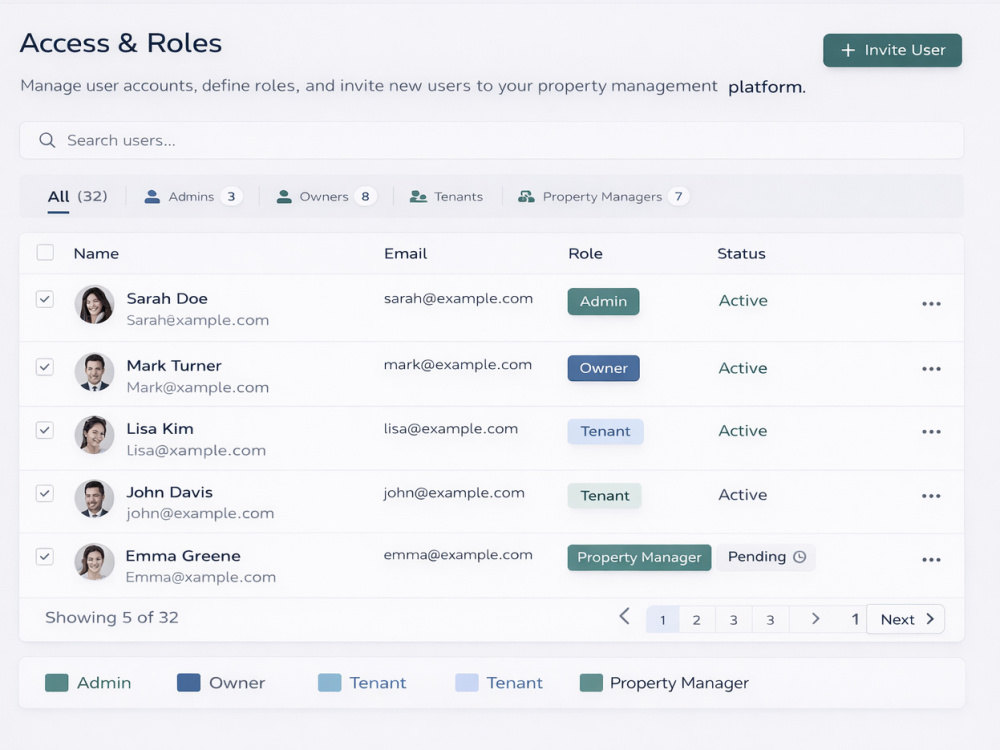Sort by the Name column header
1000x750 pixels.
96,253
